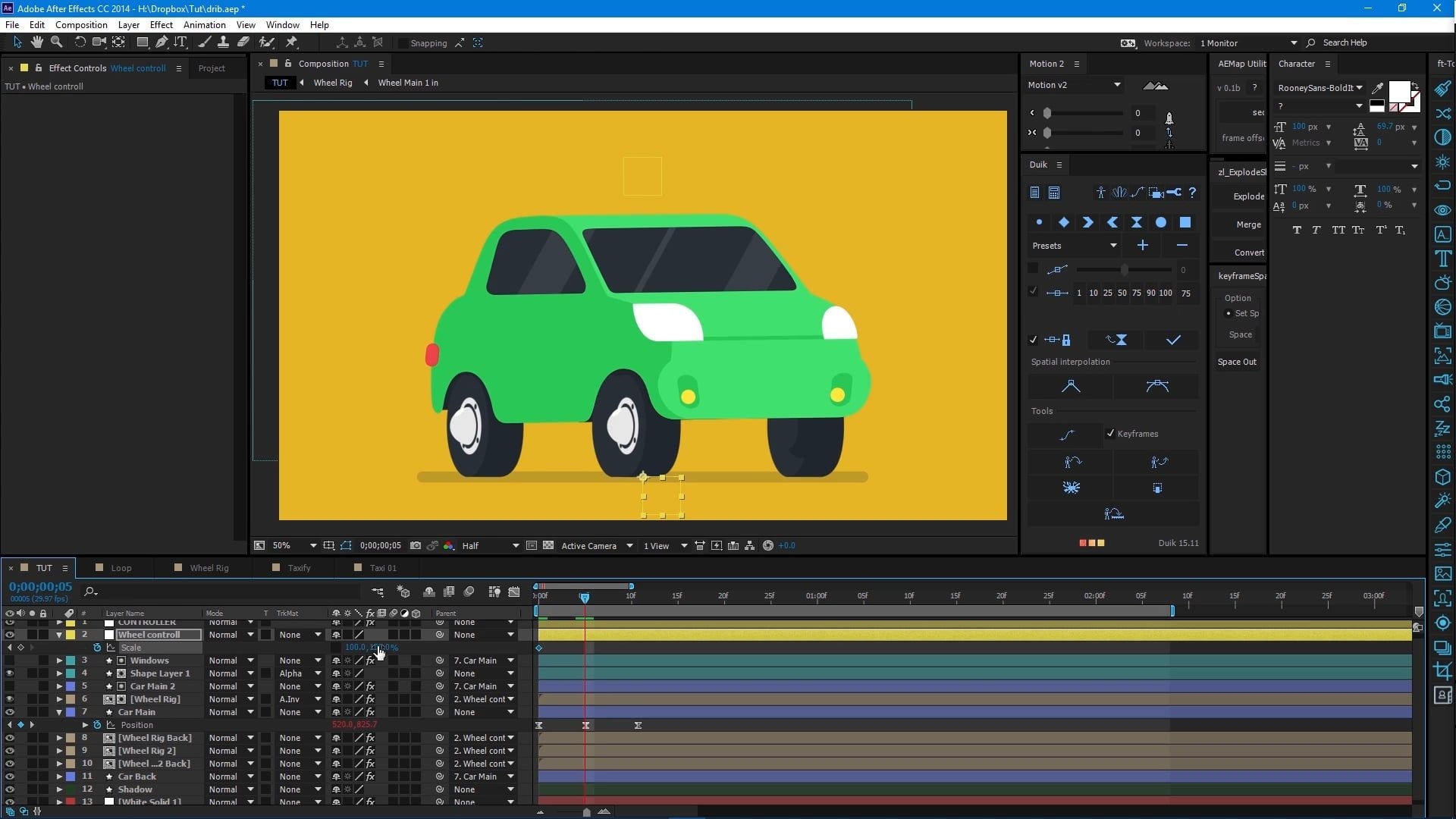
Task: Open the Animation menu
Action: pos(204,24)
